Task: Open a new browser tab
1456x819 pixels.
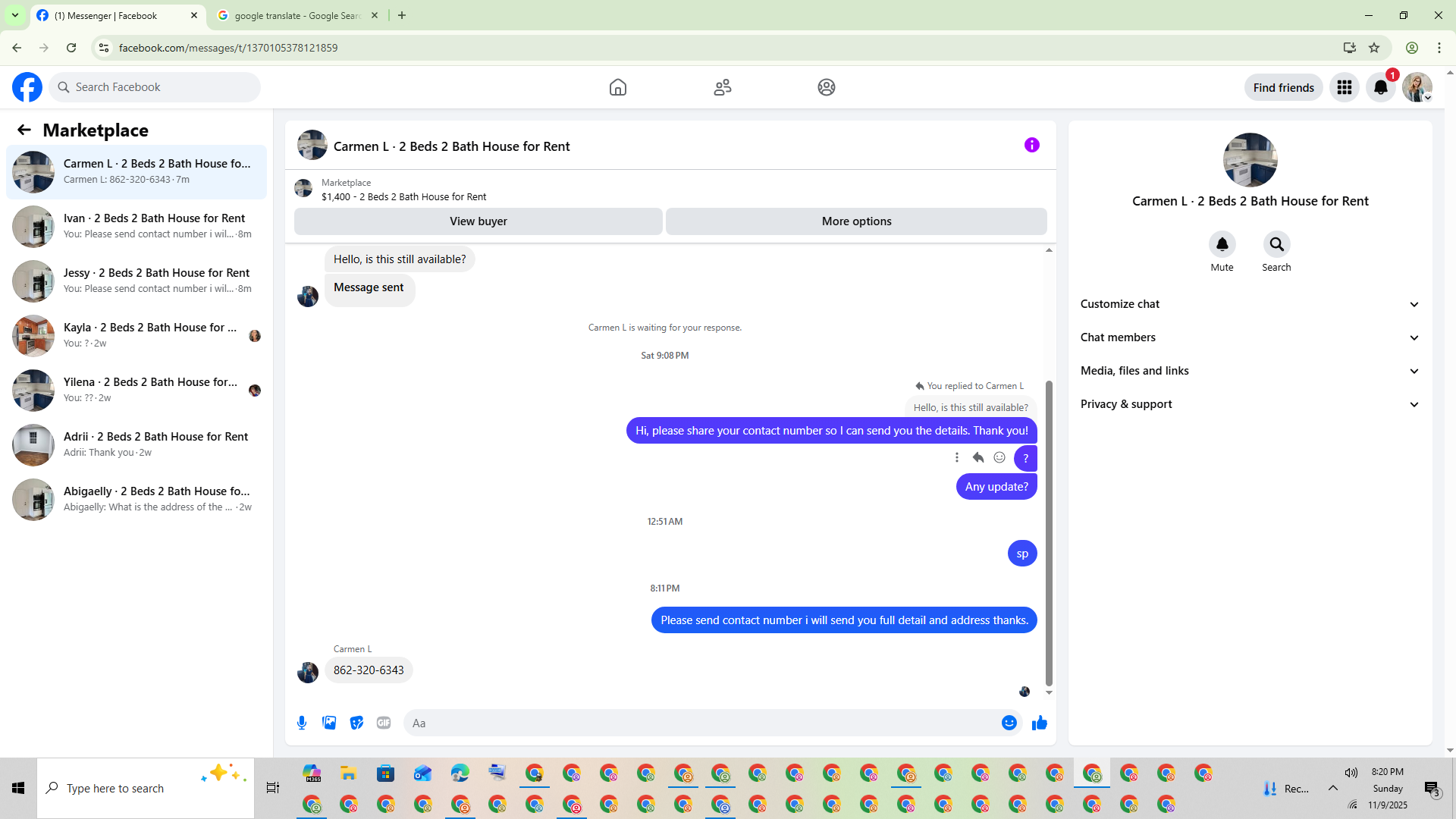Action: [402, 16]
